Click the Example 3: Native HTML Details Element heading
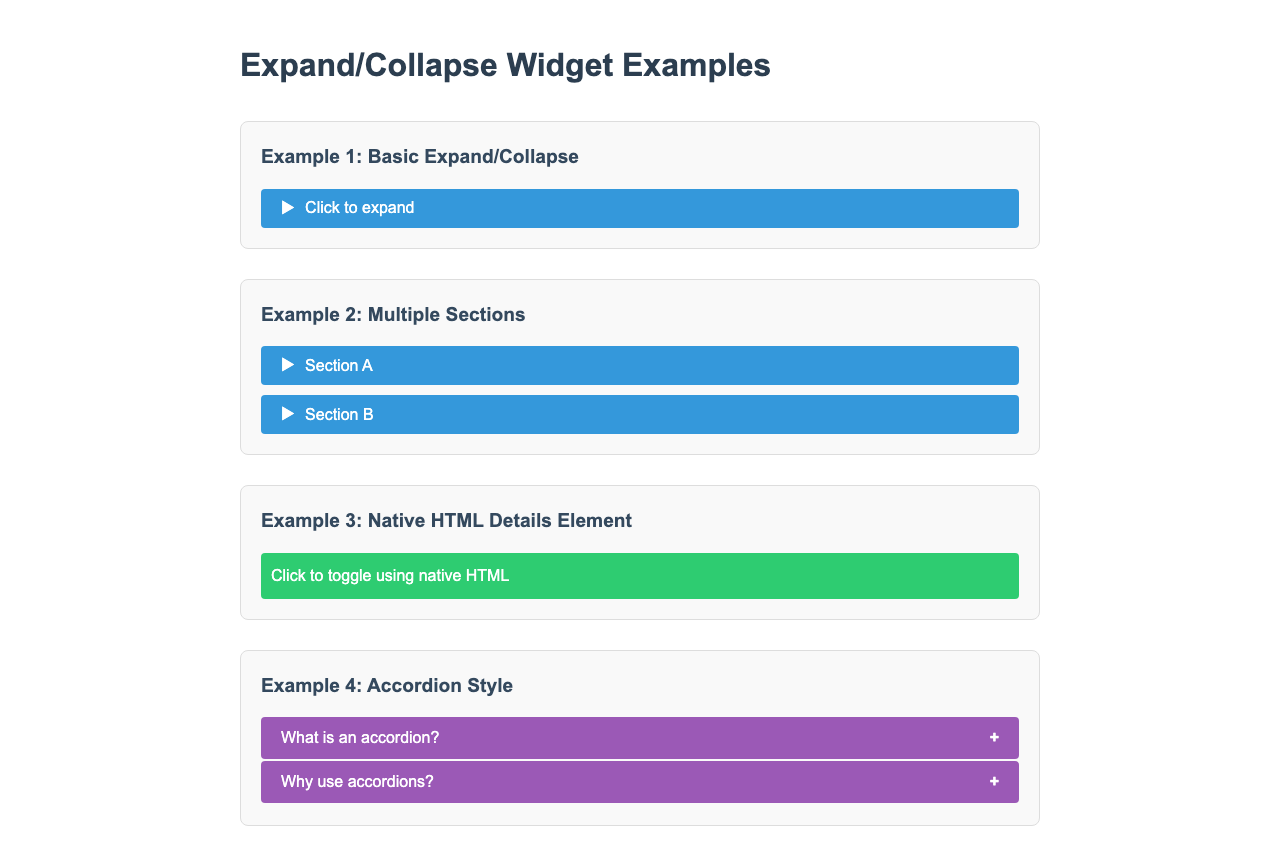 [446, 521]
